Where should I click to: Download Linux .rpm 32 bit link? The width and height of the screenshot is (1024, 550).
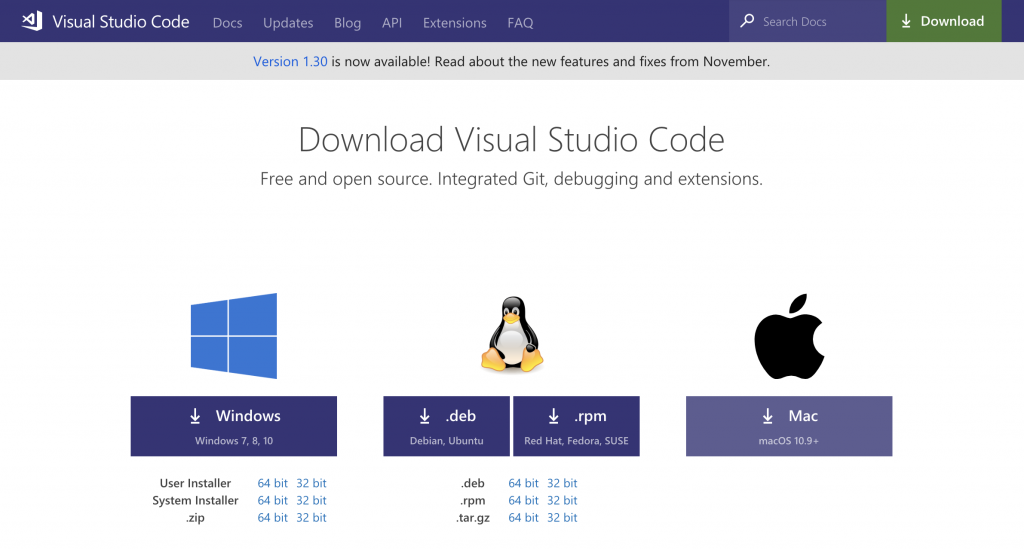click(562, 500)
